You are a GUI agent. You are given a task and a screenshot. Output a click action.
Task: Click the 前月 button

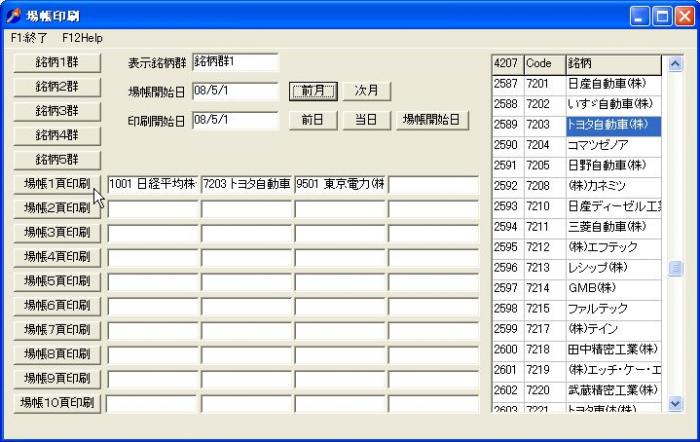click(x=313, y=91)
